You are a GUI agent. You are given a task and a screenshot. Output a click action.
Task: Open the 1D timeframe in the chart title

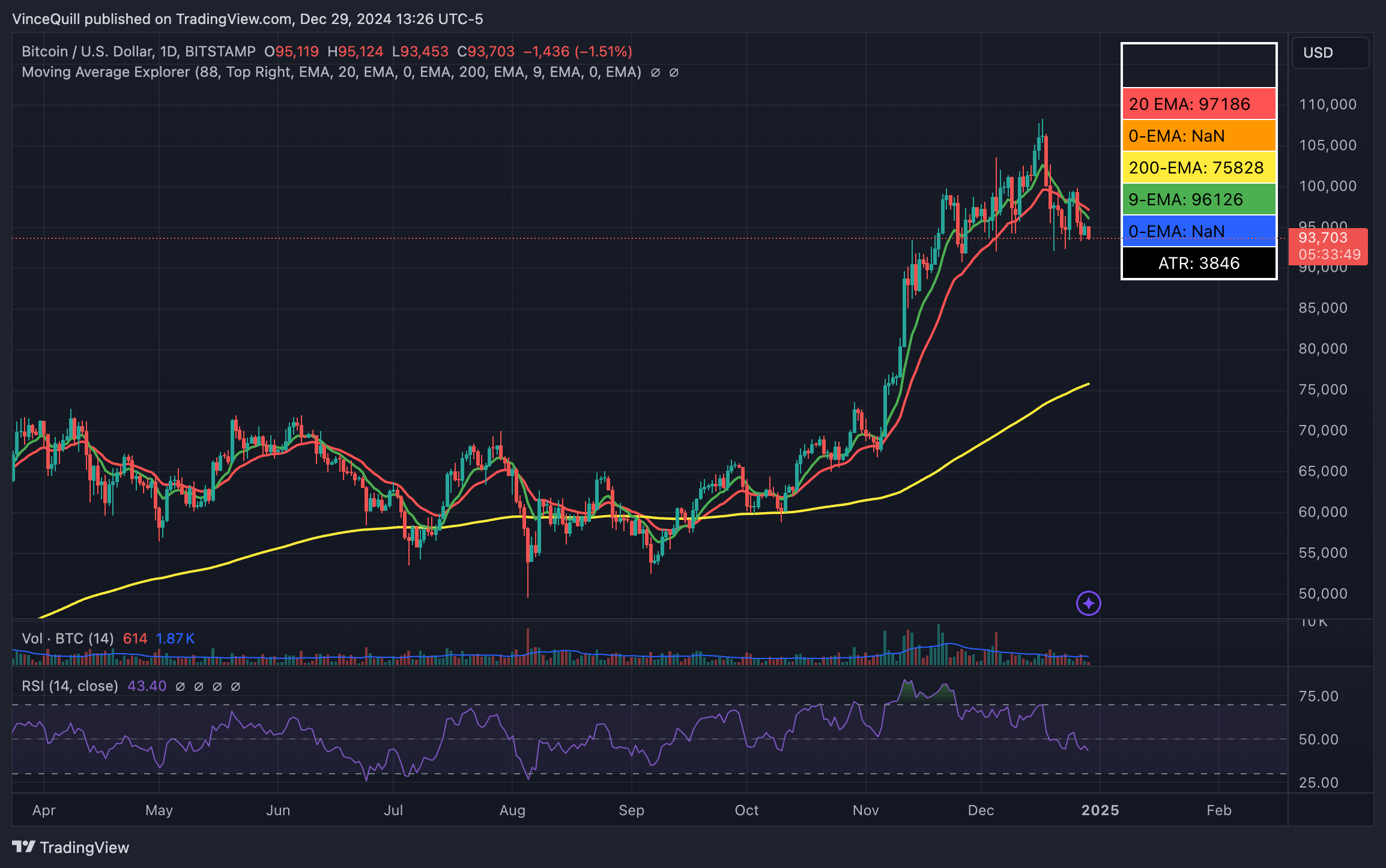pos(170,52)
